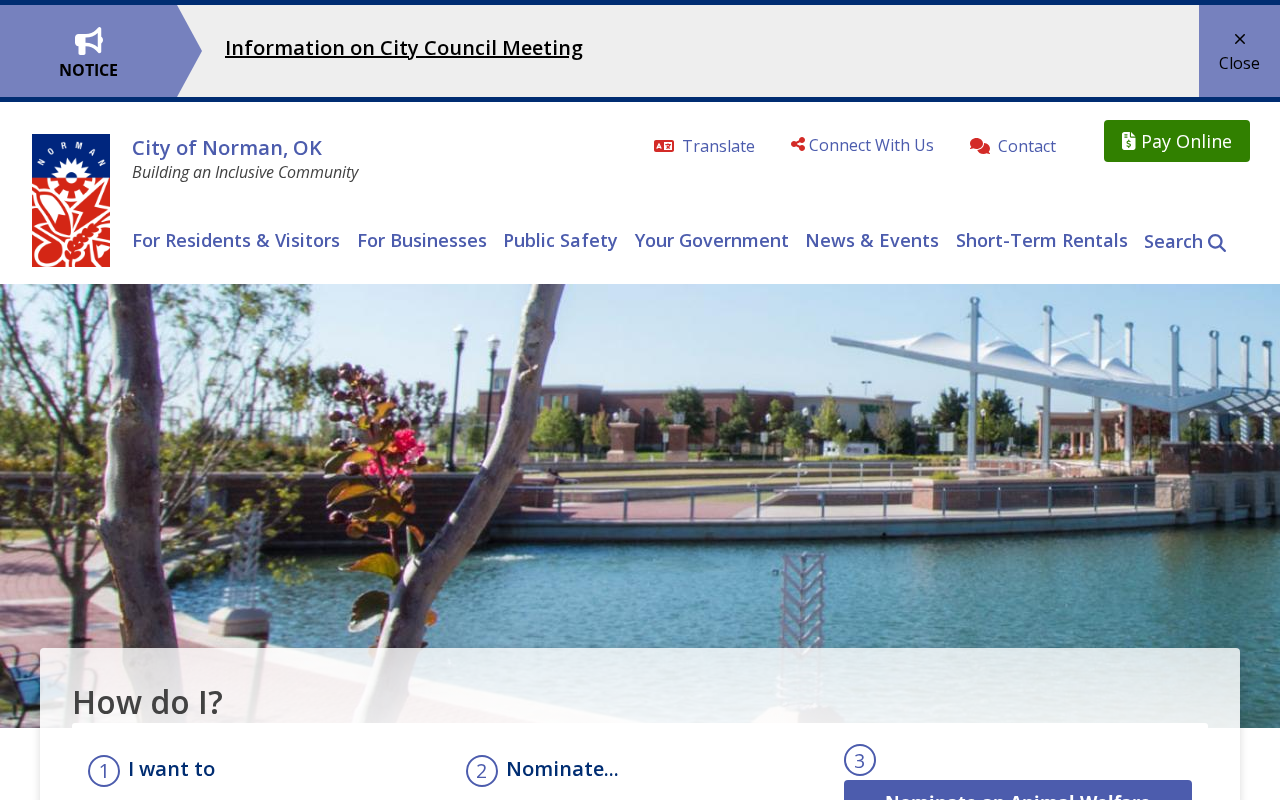Go to Short-Term Rentals page
1280x800 pixels.
(1041, 240)
